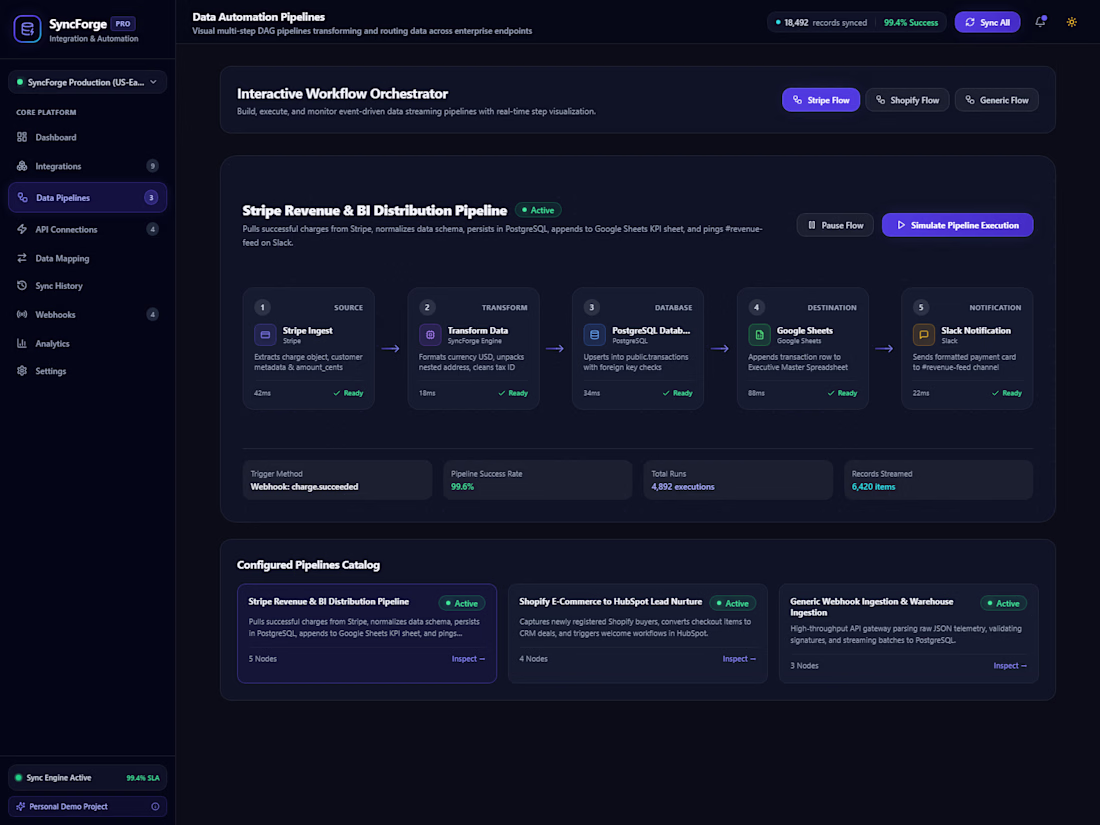Open the notifications bell
The width and height of the screenshot is (1100, 825).
1040,22
